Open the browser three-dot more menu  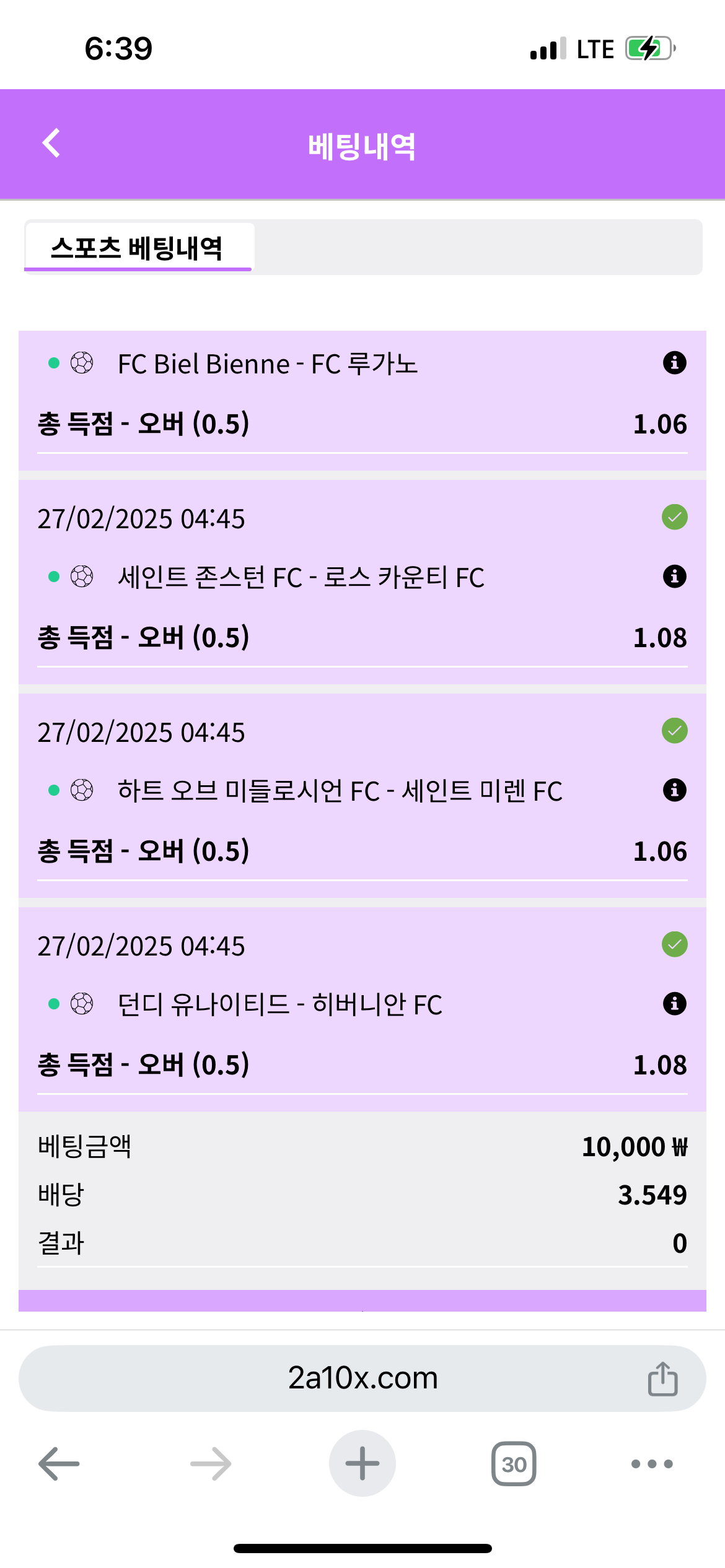coord(651,1464)
